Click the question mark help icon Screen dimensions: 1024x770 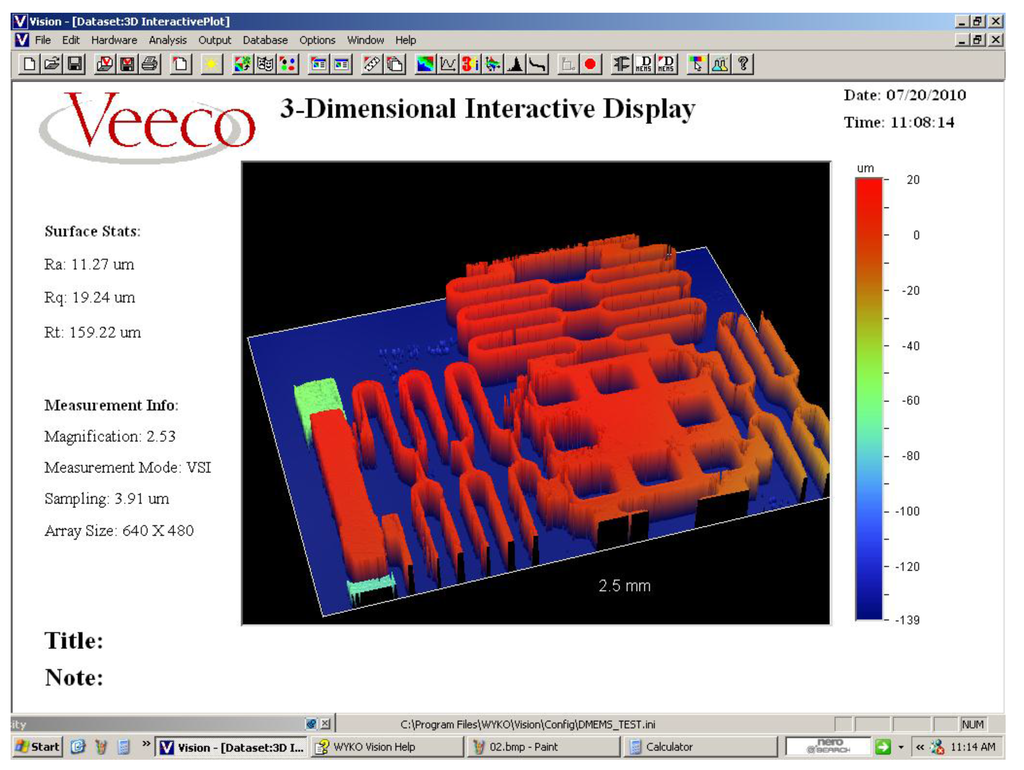744,64
